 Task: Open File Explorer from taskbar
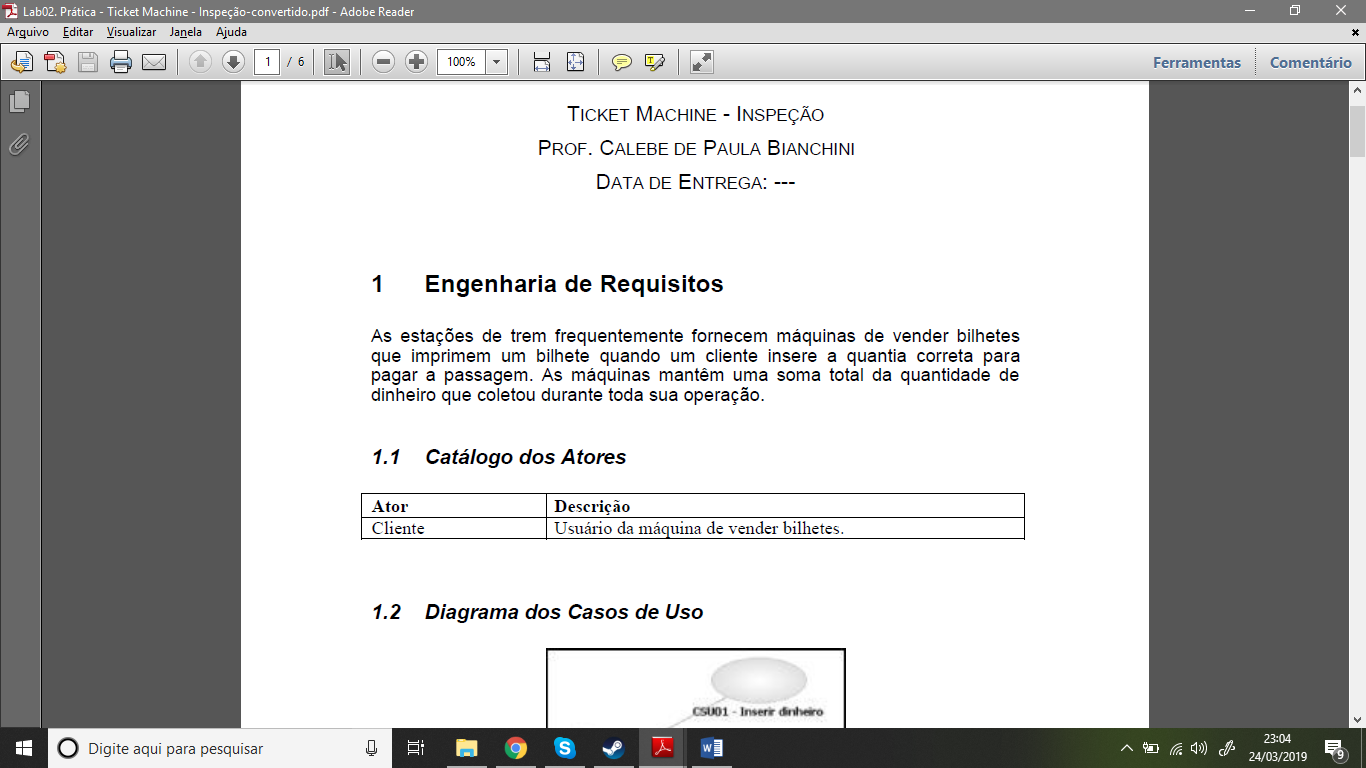pos(466,748)
